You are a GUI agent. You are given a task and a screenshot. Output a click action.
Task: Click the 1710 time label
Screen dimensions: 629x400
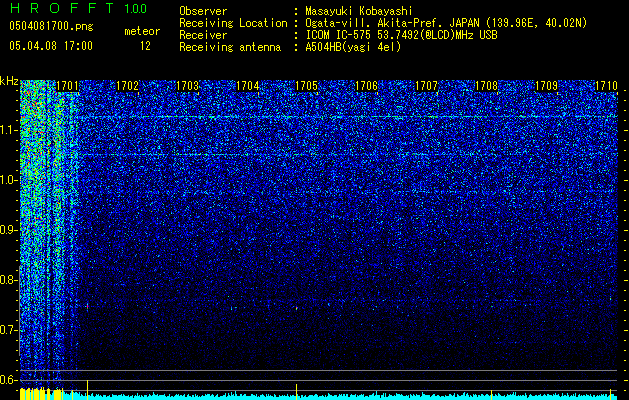tap(606, 86)
